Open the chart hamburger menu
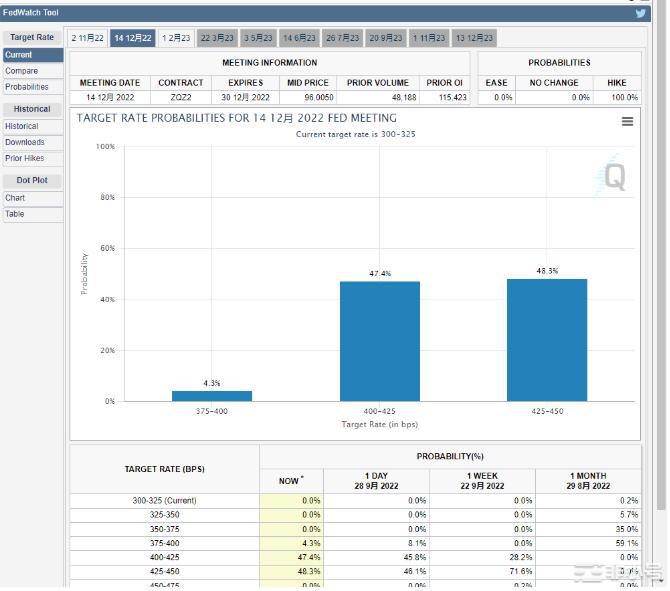 (x=627, y=121)
